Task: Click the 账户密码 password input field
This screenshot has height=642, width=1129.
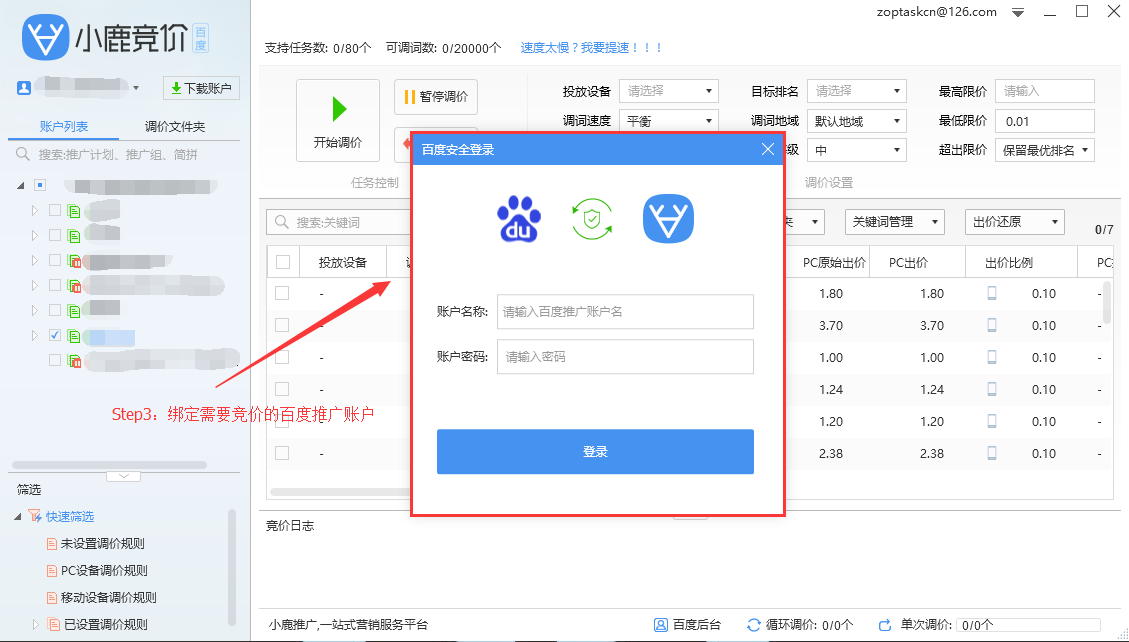Action: (625, 357)
